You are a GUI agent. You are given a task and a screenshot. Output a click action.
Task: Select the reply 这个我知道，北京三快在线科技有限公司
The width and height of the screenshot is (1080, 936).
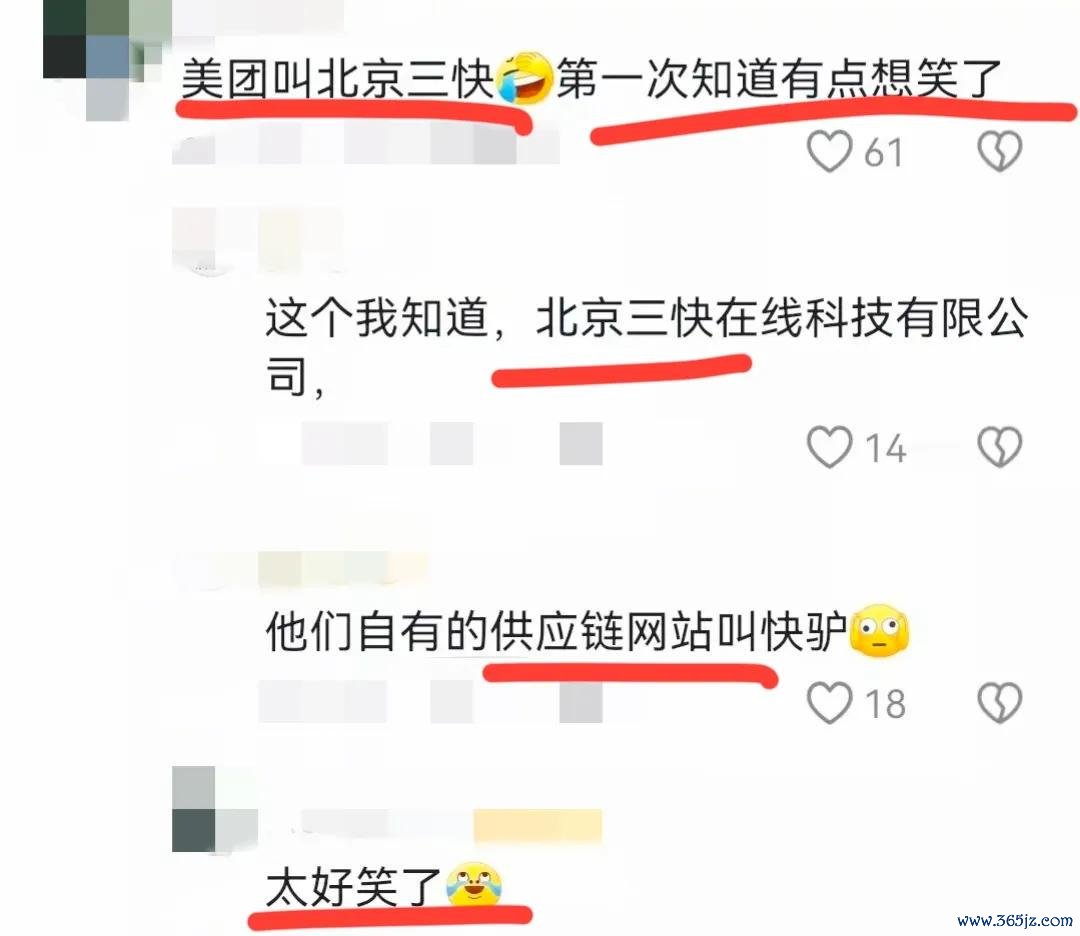[646, 347]
